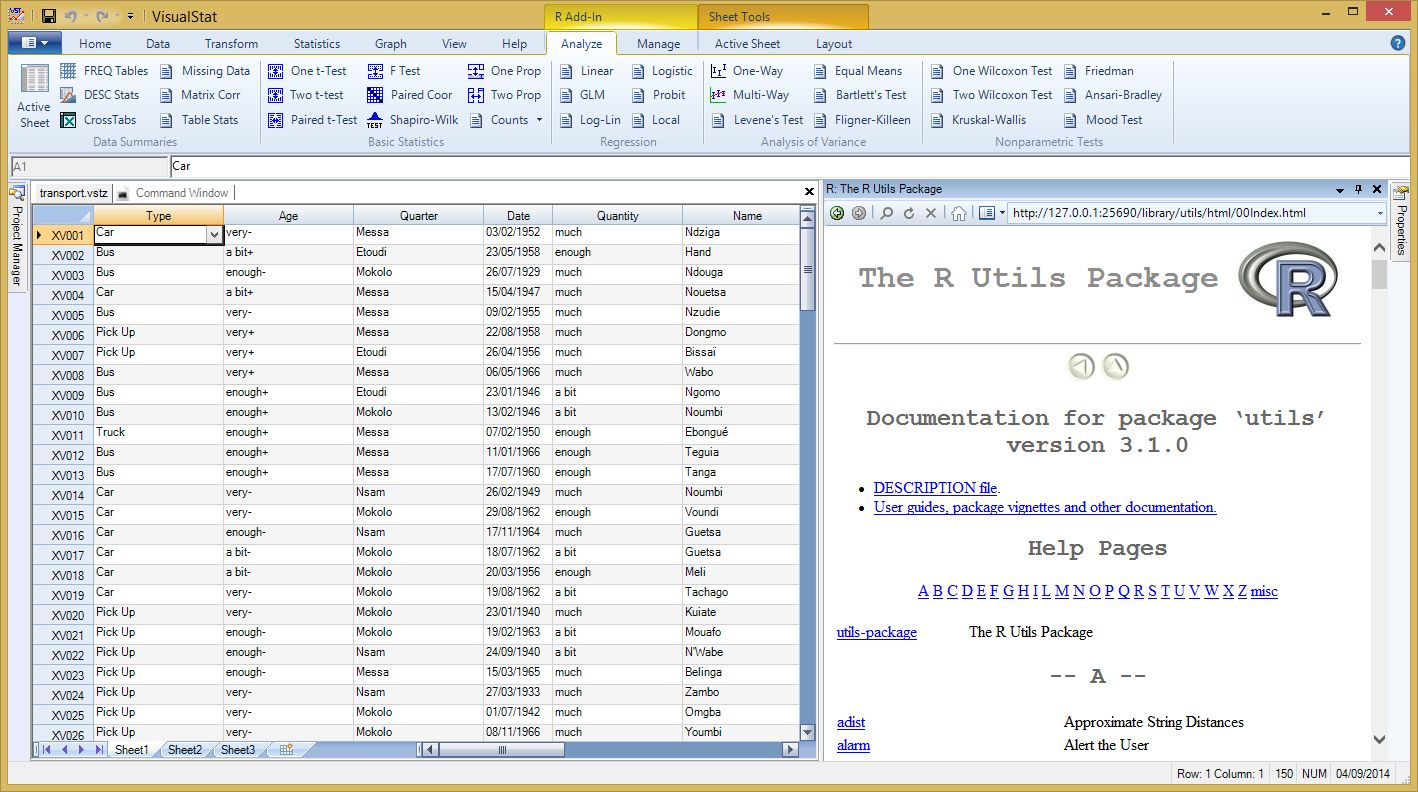Image resolution: width=1418 pixels, height=792 pixels.
Task: Open the Type cell dropdown for XV001
Action: tap(213, 234)
